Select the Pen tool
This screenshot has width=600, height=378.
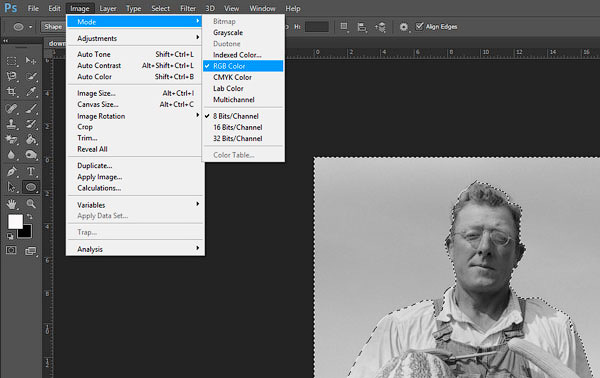tap(11, 171)
